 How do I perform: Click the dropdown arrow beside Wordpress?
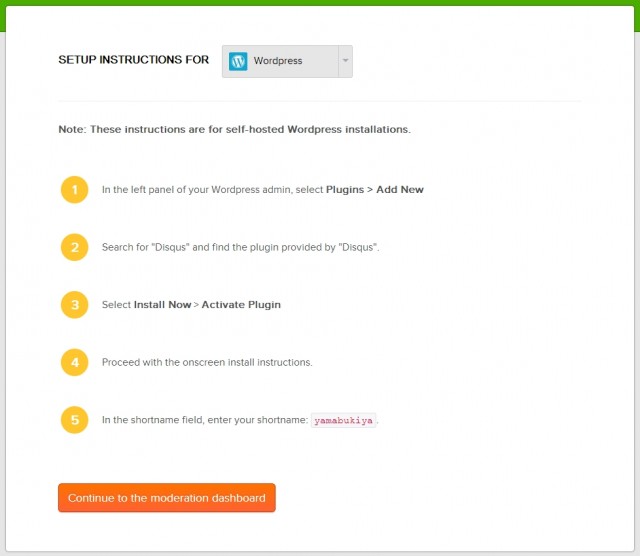pyautogui.click(x=345, y=61)
